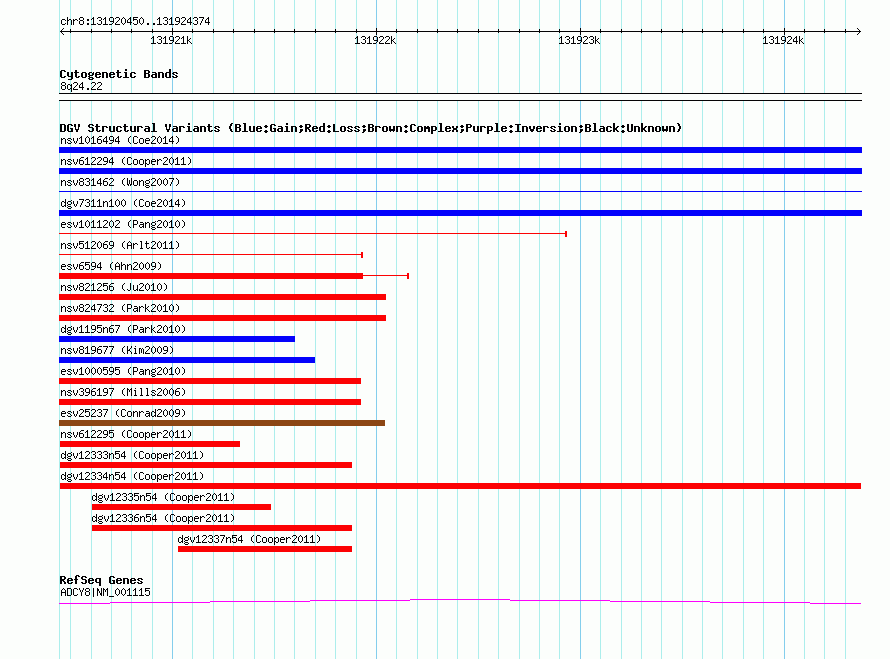Image resolution: width=890 pixels, height=659 pixels.
Task: Select the nsv612294 (Cooper2011) blue gain bar
Action: (460, 171)
